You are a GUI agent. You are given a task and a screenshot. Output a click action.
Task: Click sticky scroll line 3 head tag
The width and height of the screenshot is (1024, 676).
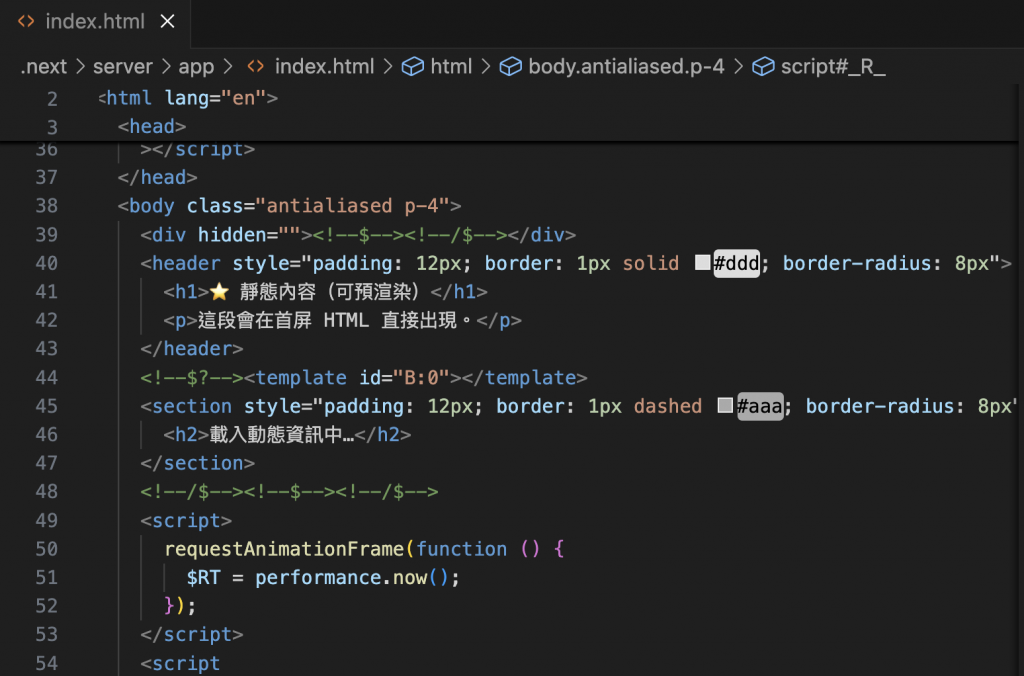pos(152,126)
